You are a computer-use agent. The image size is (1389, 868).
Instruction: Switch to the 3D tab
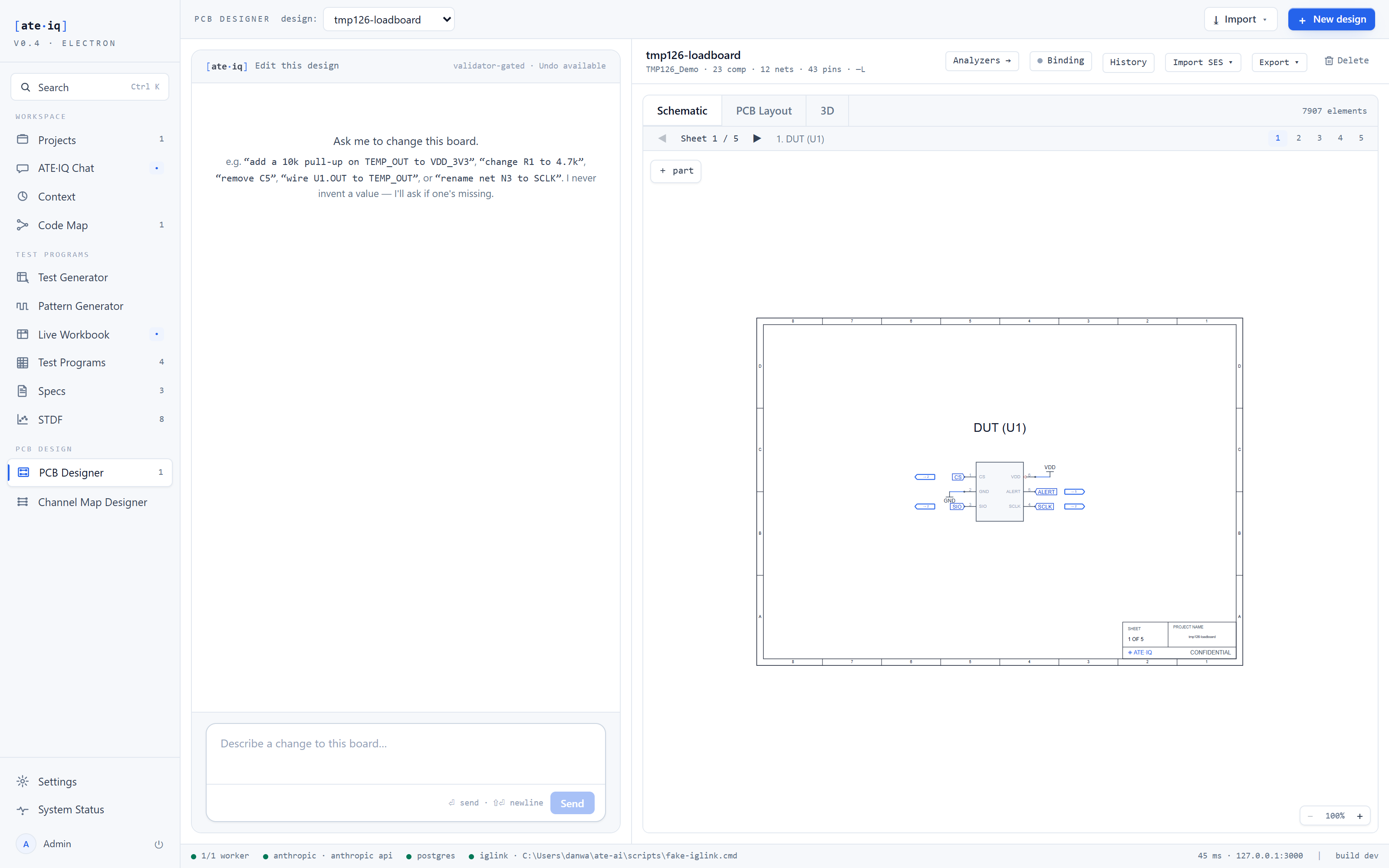(x=826, y=111)
